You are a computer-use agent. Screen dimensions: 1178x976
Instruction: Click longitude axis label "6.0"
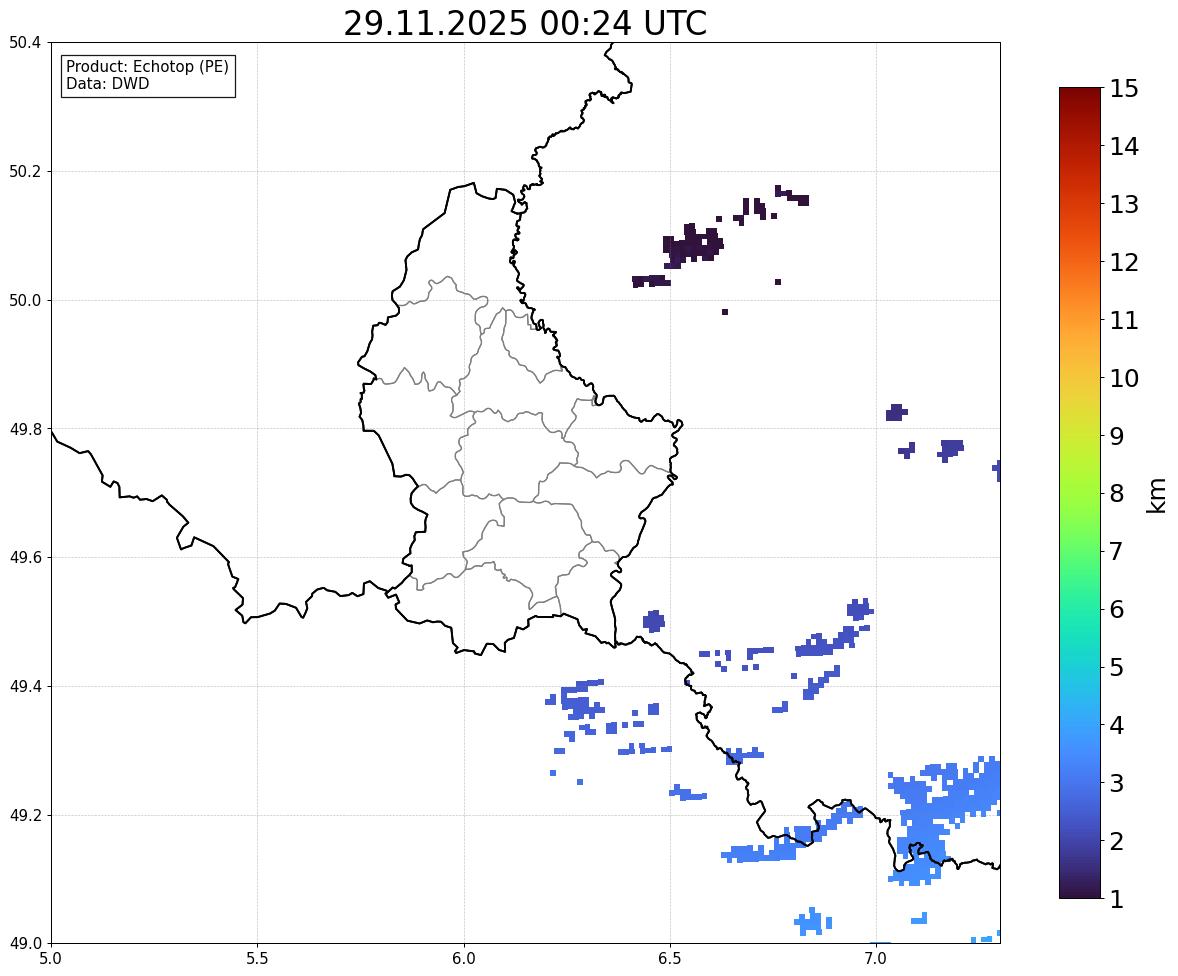pos(464,958)
